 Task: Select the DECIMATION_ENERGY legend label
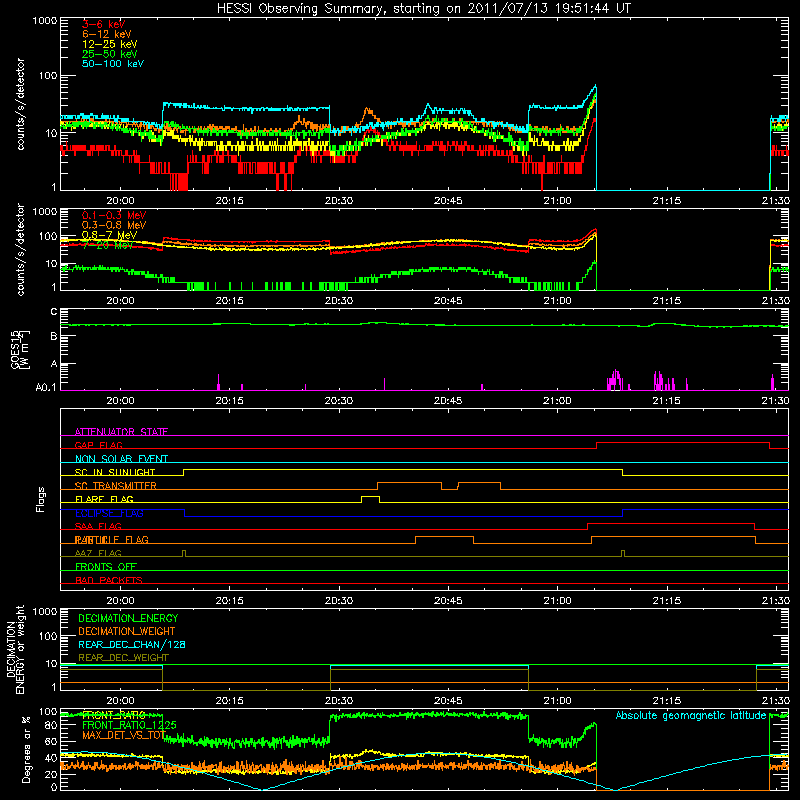pos(128,618)
